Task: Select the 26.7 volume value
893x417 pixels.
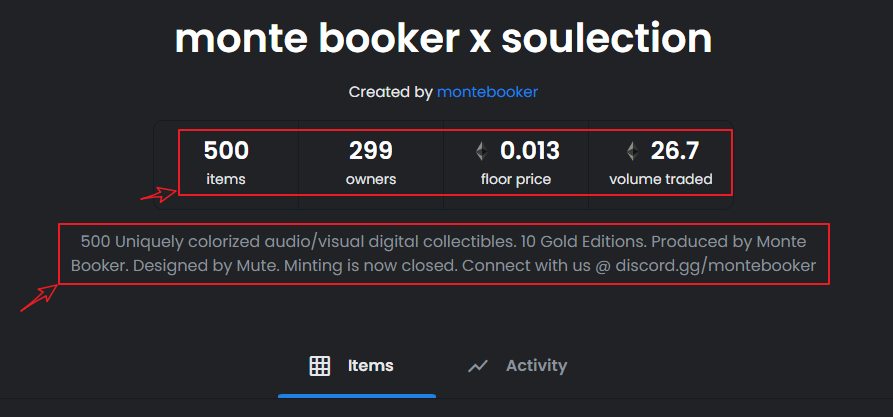Action: (675, 151)
